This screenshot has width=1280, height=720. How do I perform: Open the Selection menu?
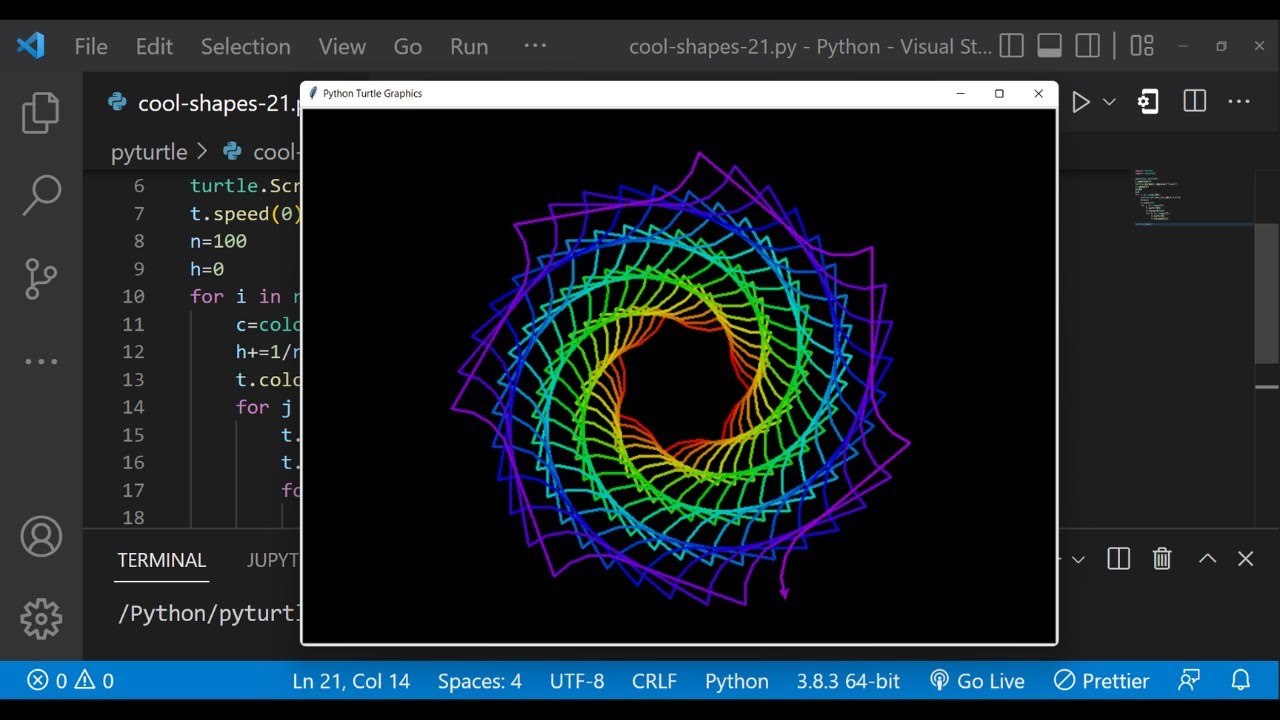tap(245, 46)
